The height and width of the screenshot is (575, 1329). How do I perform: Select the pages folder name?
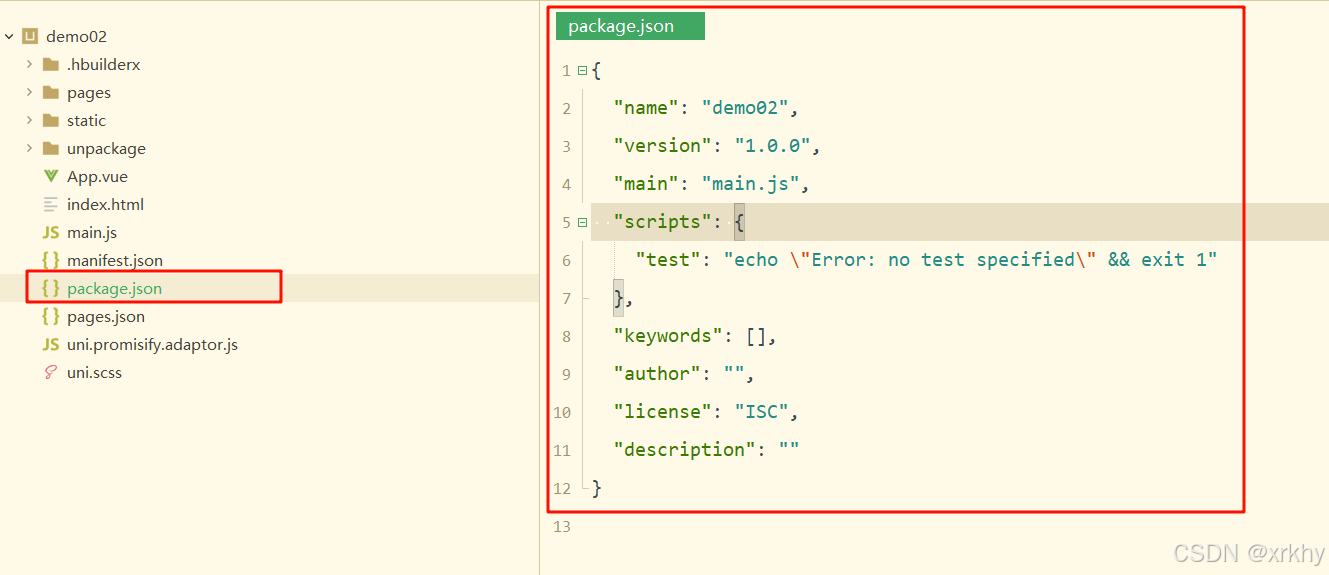tap(89, 93)
